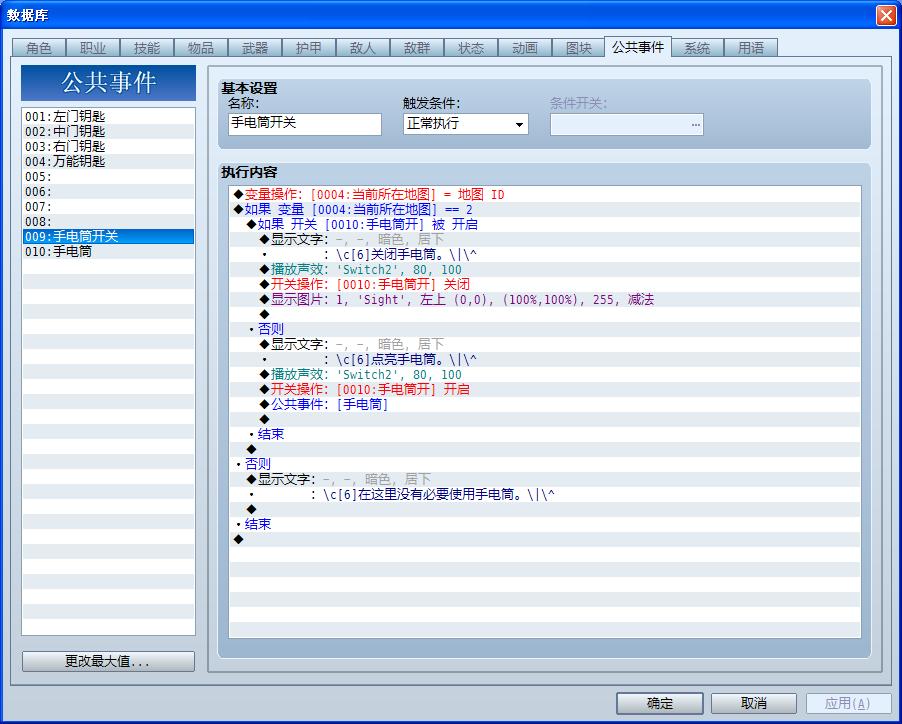Select the 如果 变量 == 2 conditional line

(545, 209)
